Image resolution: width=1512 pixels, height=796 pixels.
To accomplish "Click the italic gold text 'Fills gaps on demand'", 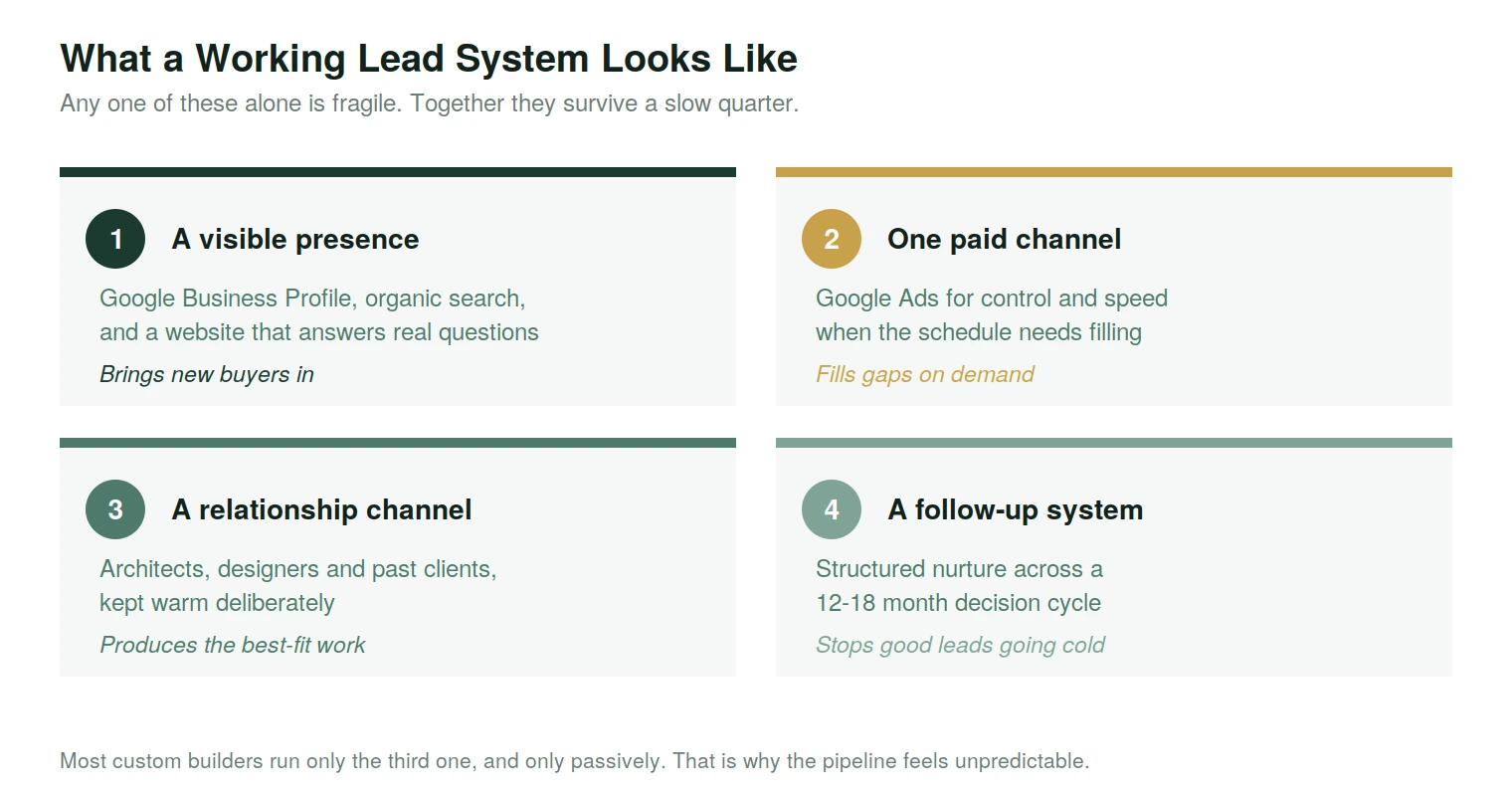I will (x=925, y=374).
